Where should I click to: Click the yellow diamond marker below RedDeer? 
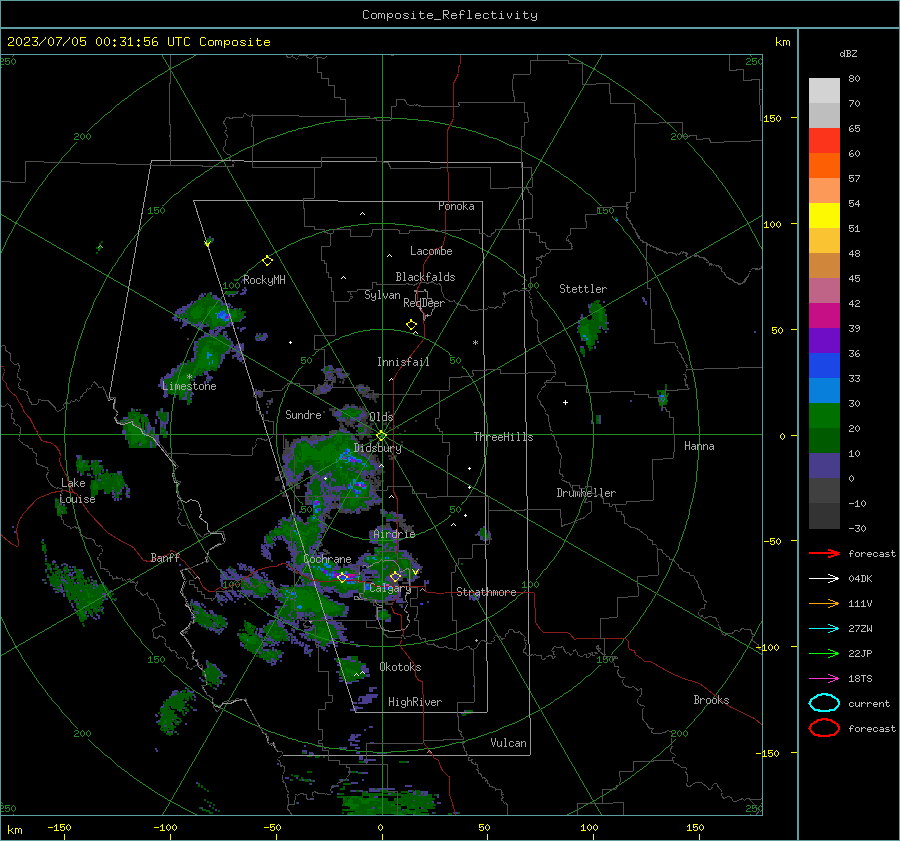411,325
